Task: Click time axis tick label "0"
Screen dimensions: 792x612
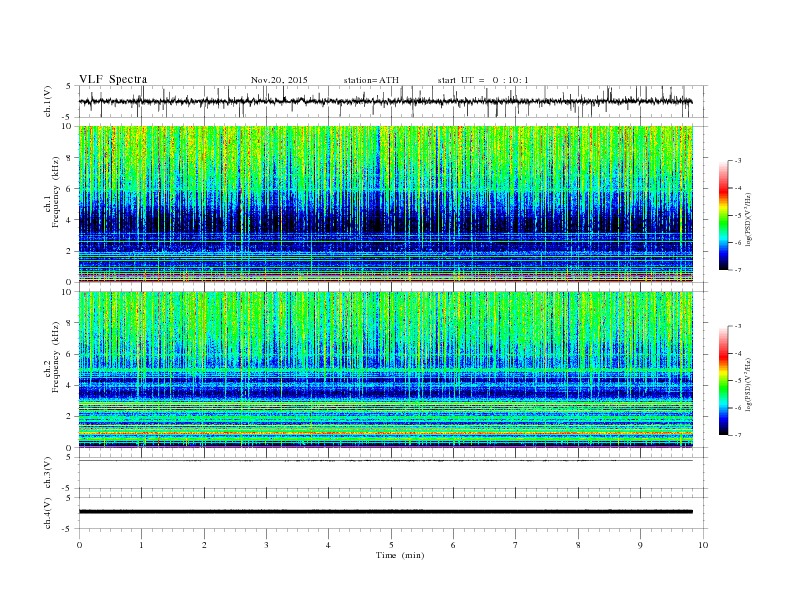Action: (x=79, y=545)
